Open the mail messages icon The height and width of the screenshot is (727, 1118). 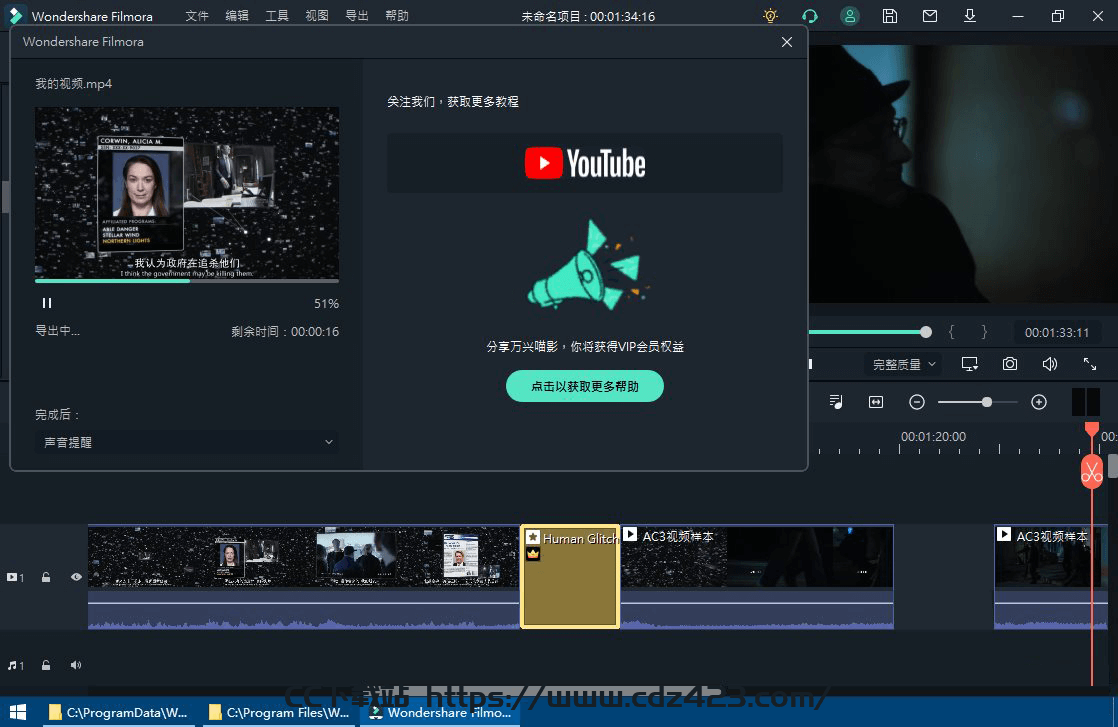point(930,16)
